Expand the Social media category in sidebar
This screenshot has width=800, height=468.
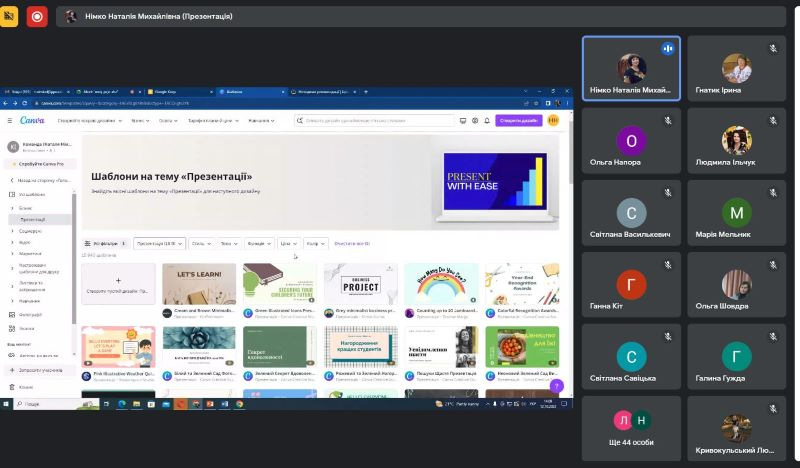(12, 231)
